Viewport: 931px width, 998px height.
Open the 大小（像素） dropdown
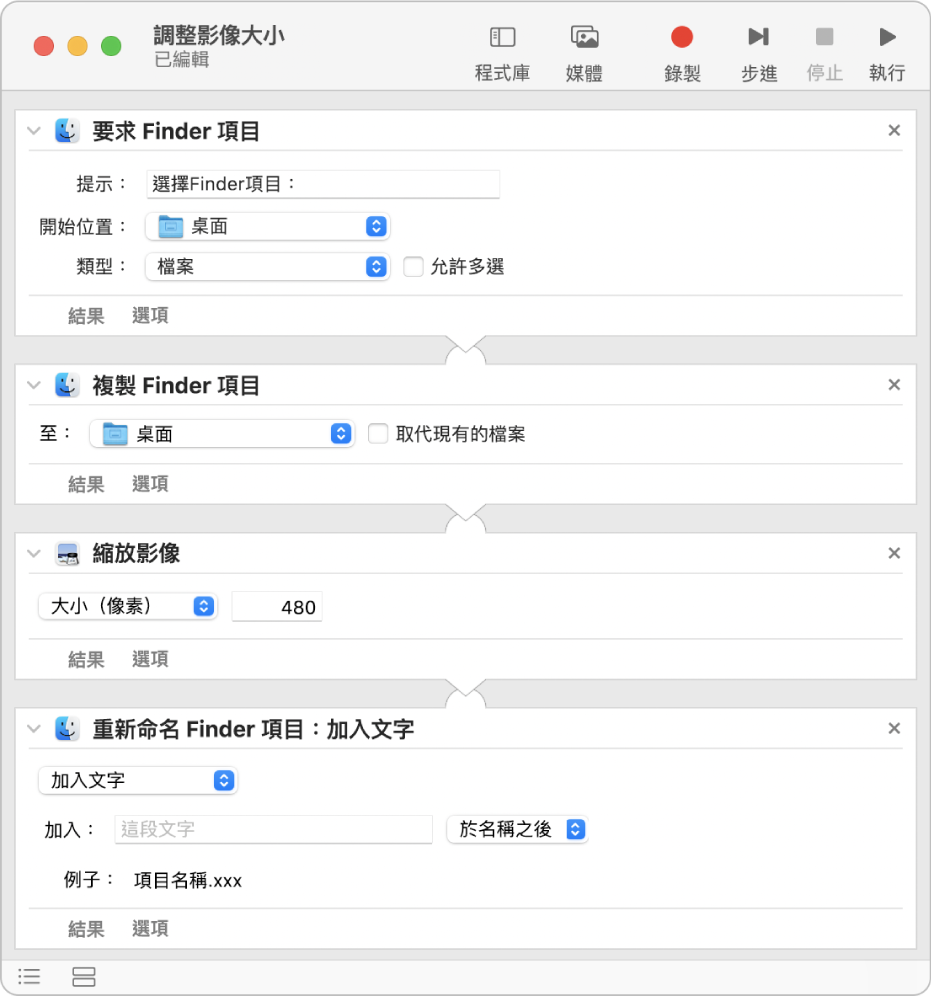click(x=127, y=606)
